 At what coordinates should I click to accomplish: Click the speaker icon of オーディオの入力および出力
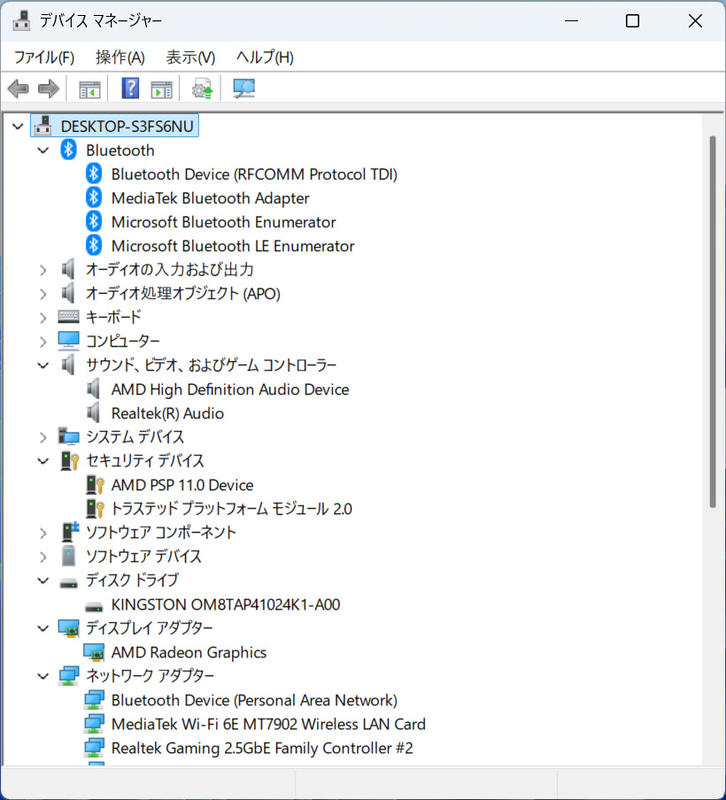(x=68, y=269)
